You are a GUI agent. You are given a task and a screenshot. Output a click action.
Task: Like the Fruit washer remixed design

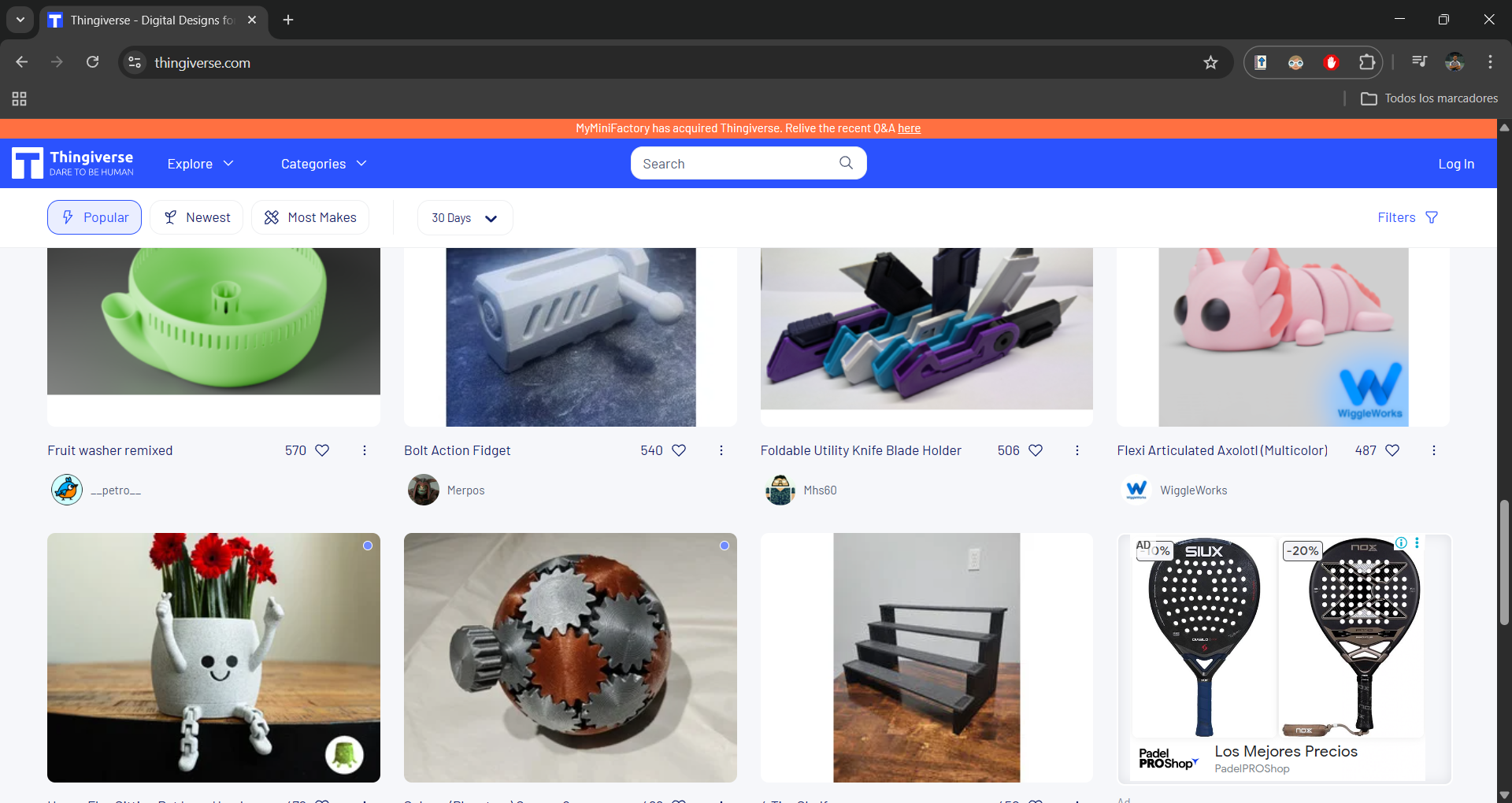tap(323, 450)
